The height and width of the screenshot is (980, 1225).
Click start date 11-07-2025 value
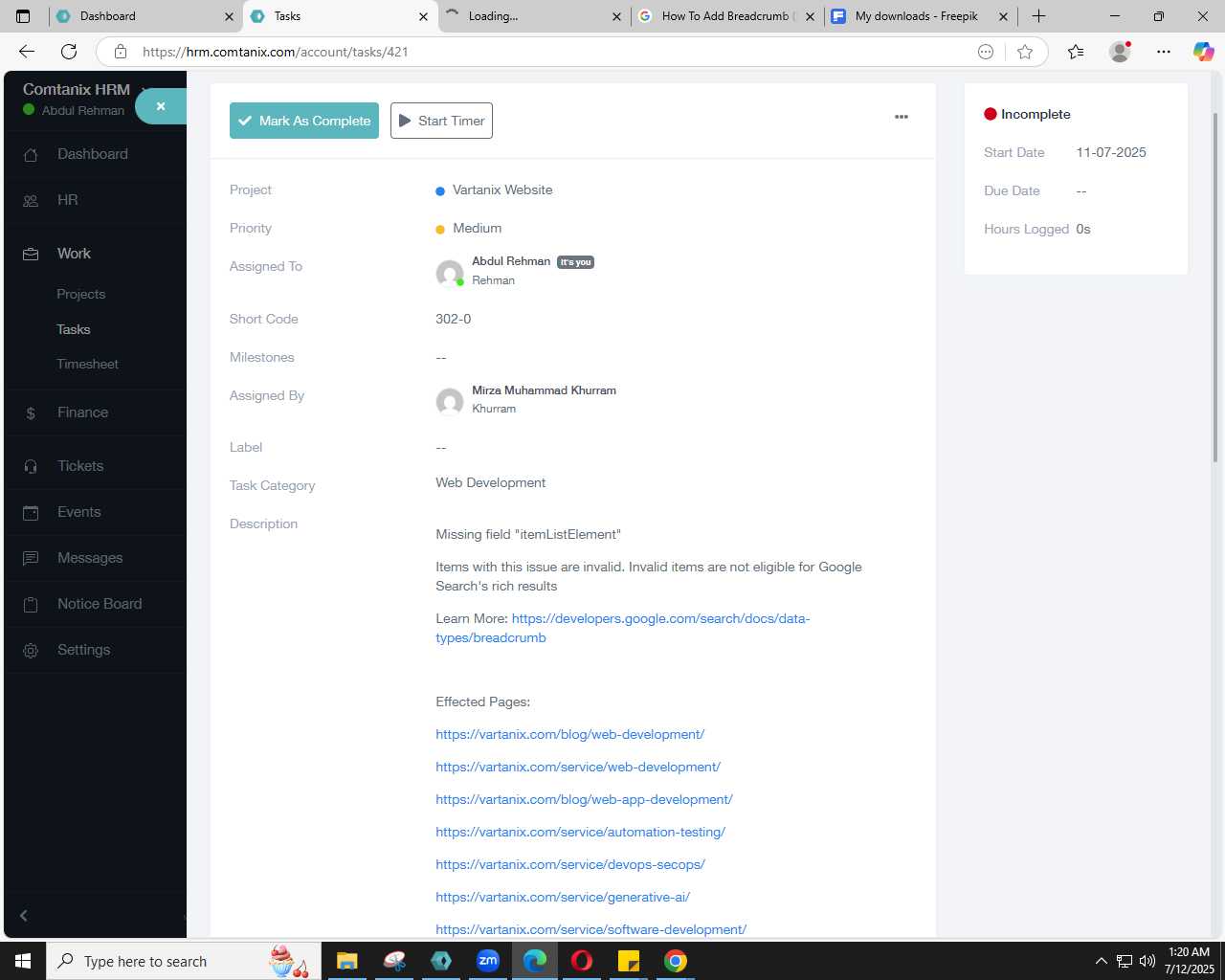click(x=1111, y=152)
